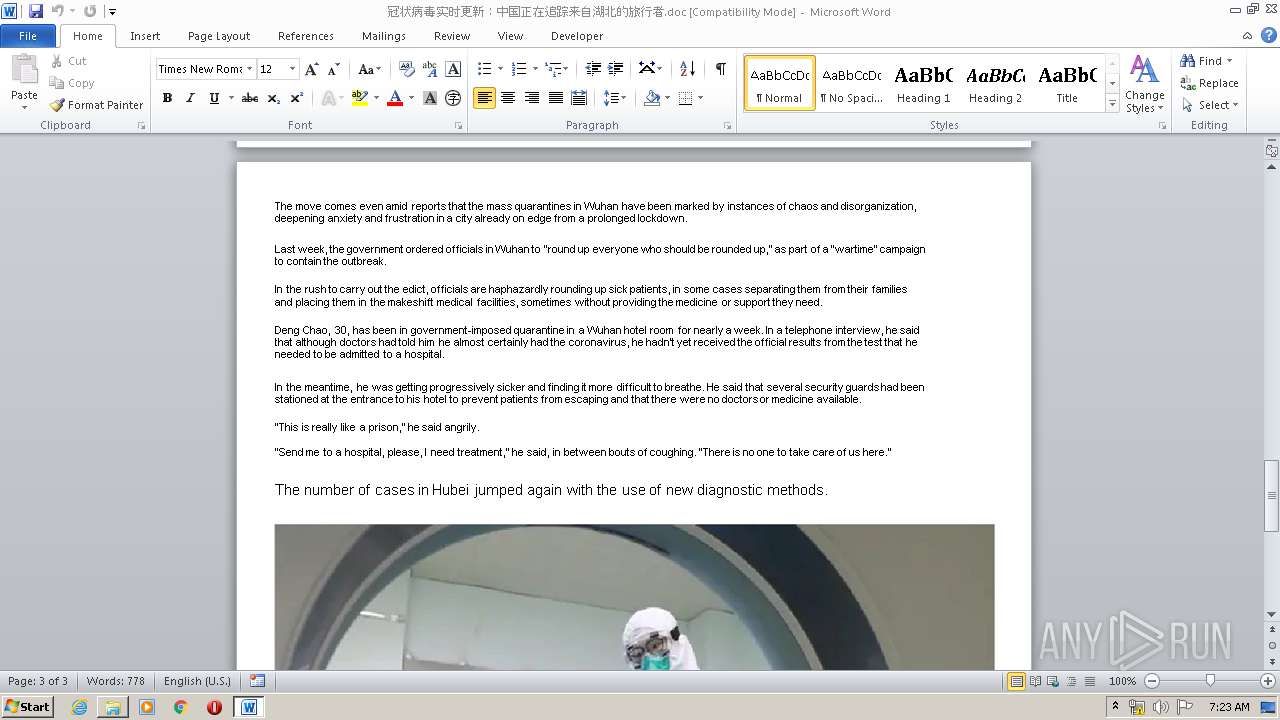Apply the Title style
The width and height of the screenshot is (1280, 720).
(x=1067, y=83)
